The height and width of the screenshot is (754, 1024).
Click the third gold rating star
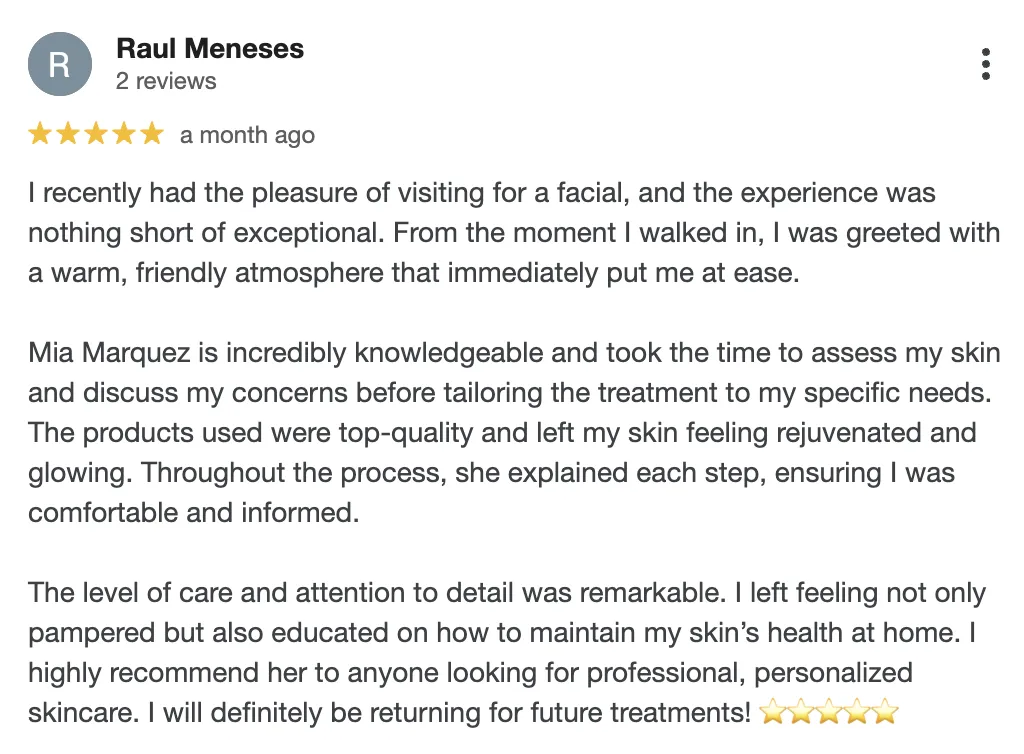coord(96,133)
